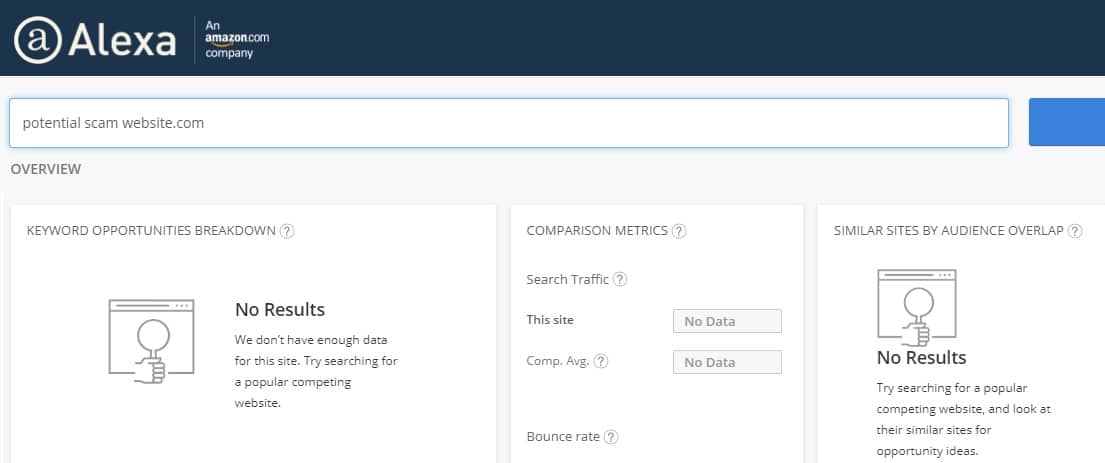Click the Search Traffic label
1105x463 pixels.
(x=568, y=280)
